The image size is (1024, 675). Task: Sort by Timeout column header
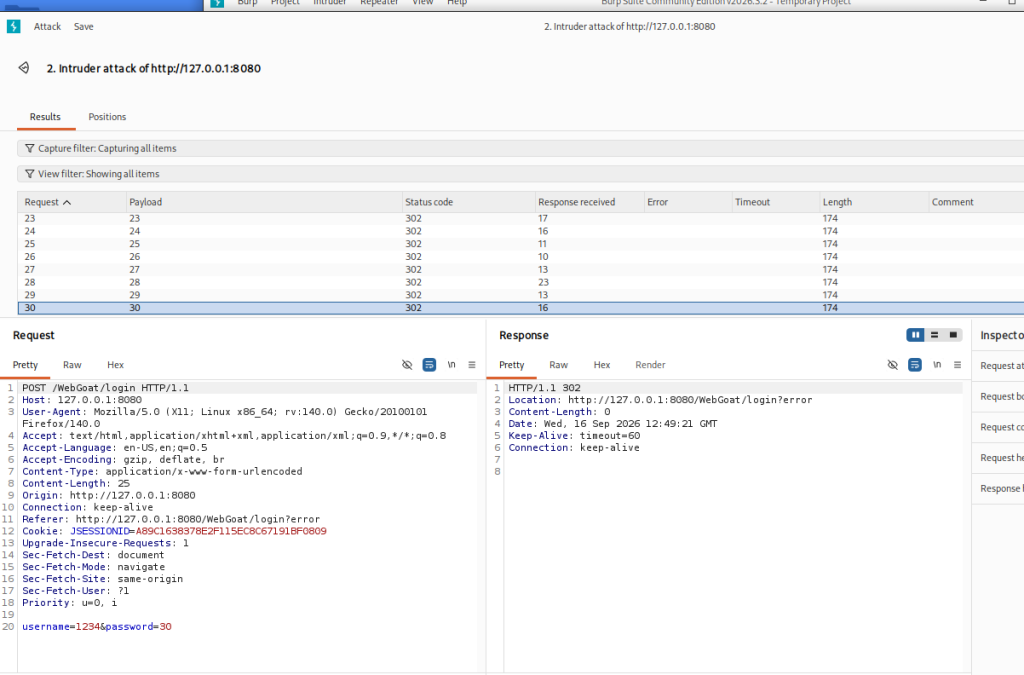point(776,202)
